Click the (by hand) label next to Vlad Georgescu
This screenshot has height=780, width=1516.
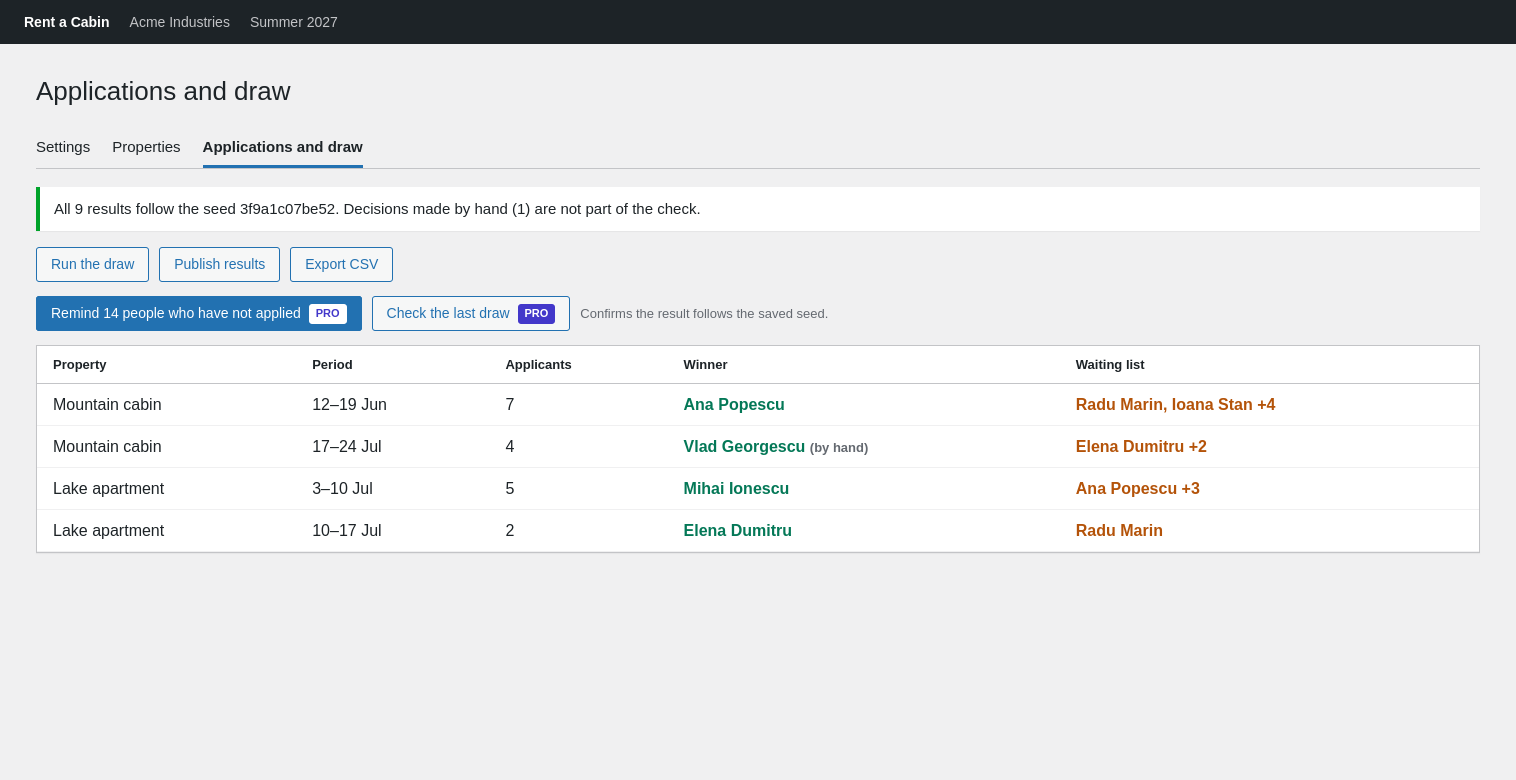(839, 448)
